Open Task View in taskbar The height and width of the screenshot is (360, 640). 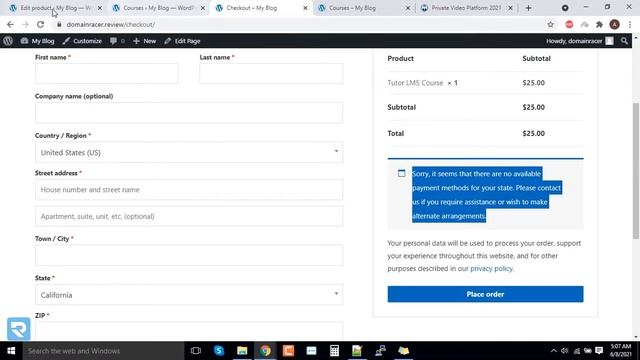tap(196, 351)
